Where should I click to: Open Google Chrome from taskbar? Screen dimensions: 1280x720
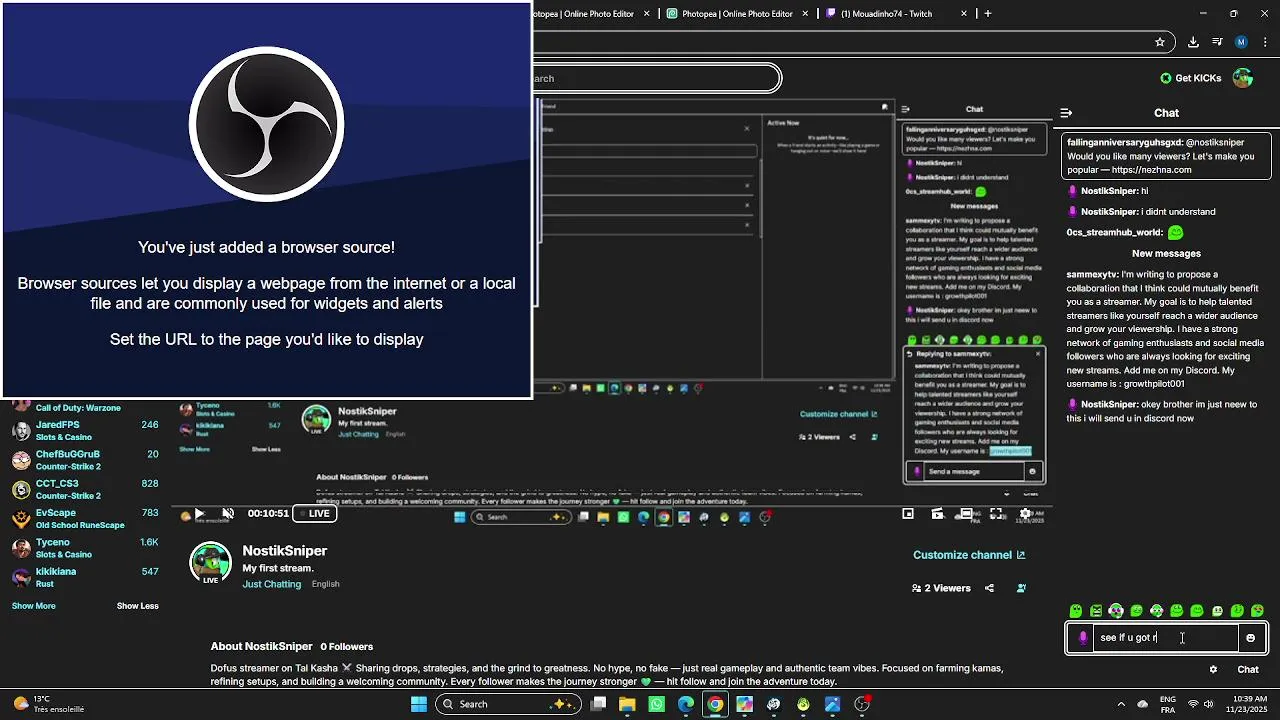coord(715,704)
